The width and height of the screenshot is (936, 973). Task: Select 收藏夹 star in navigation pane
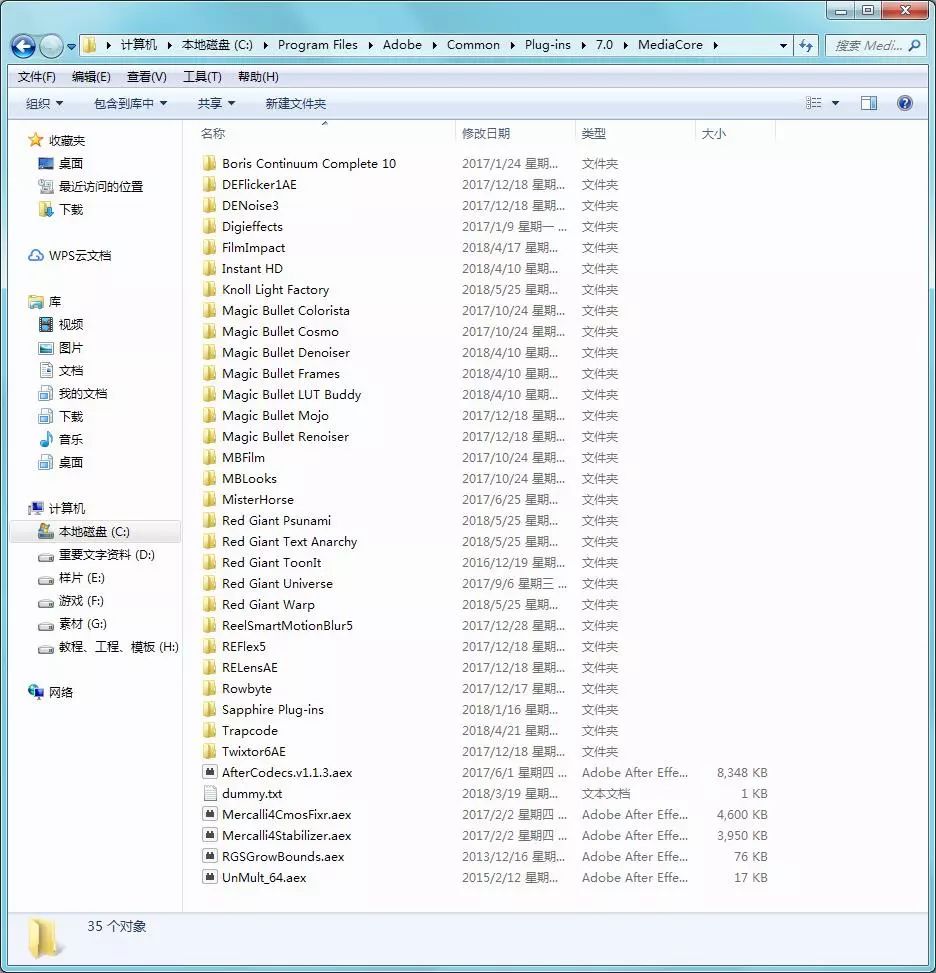35,140
